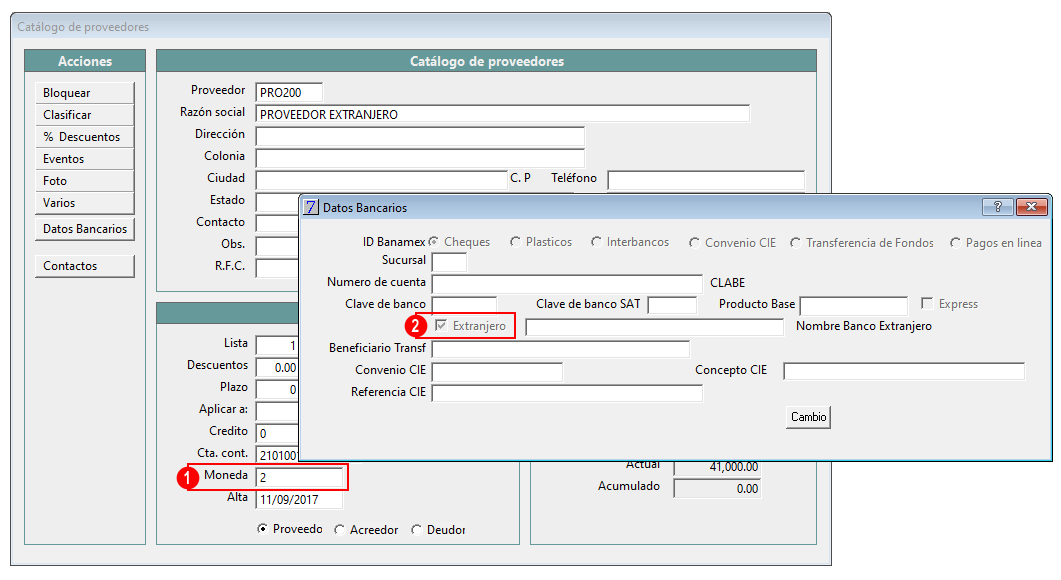
Task: Click the Clave de banco SAT field
Action: pos(672,305)
